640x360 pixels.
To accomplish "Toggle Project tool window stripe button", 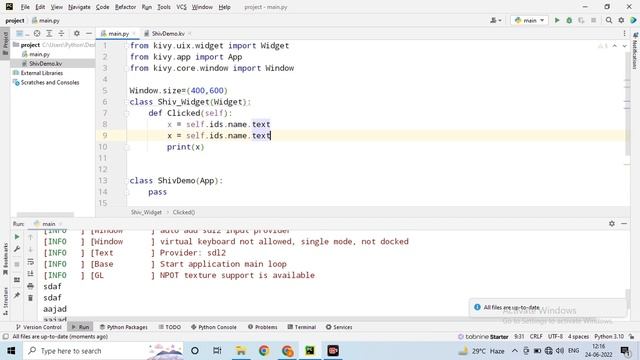I will point(5,43).
